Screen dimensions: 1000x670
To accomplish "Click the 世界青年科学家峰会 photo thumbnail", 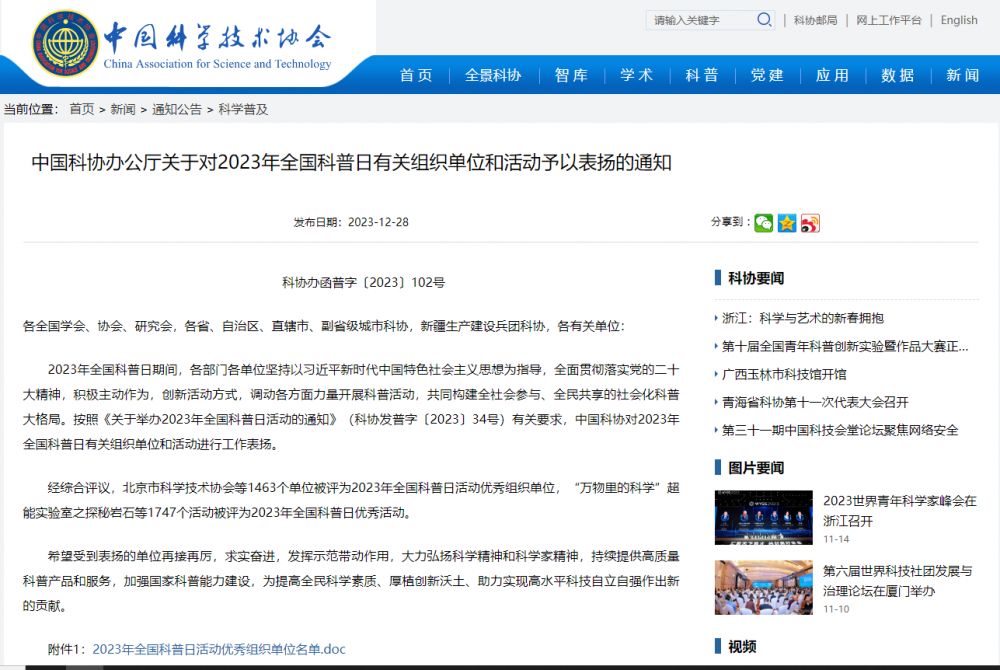I will point(763,517).
